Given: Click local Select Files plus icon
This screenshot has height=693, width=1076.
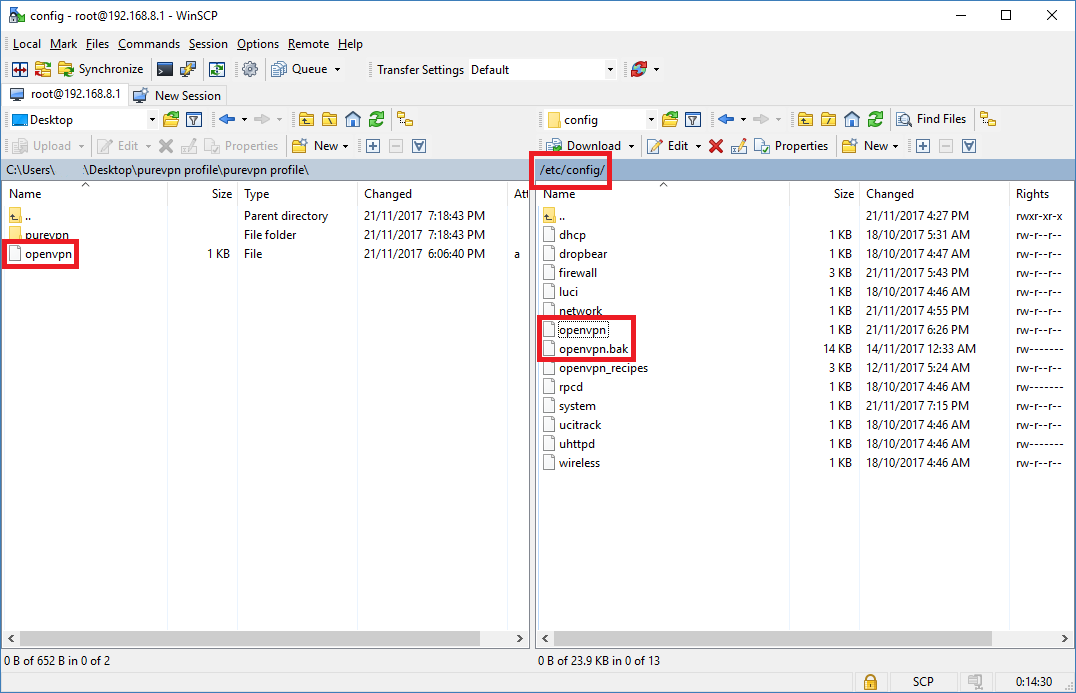Looking at the screenshot, I should point(373,146).
